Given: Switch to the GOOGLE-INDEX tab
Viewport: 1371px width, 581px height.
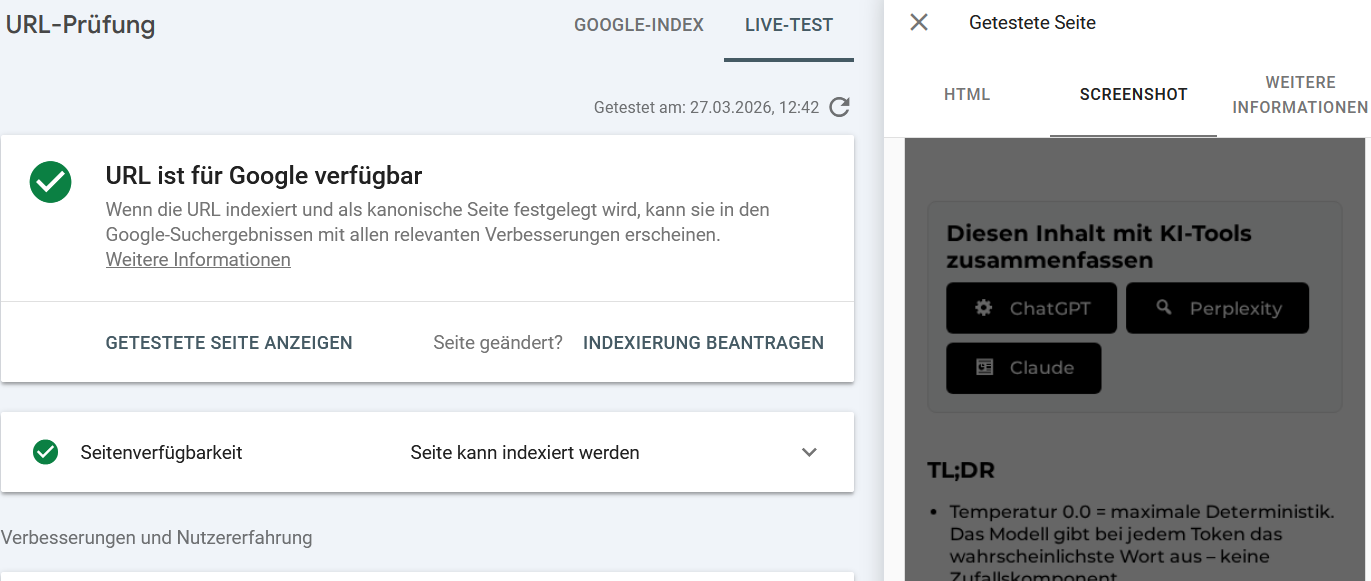Looking at the screenshot, I should [x=638, y=25].
